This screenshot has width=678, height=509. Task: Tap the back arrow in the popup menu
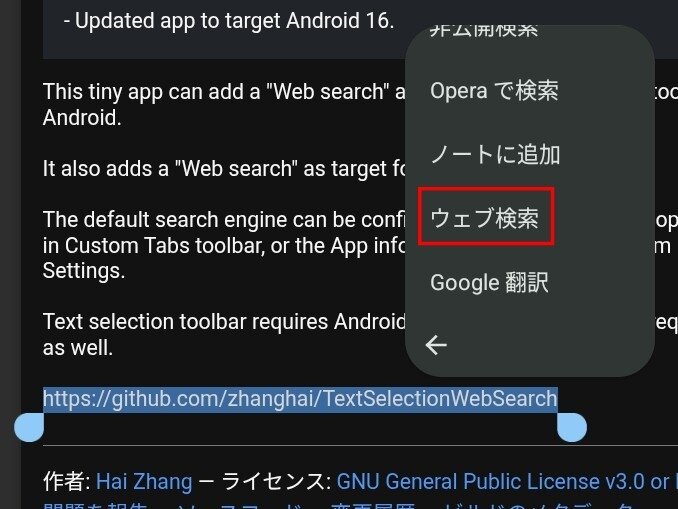pos(436,345)
